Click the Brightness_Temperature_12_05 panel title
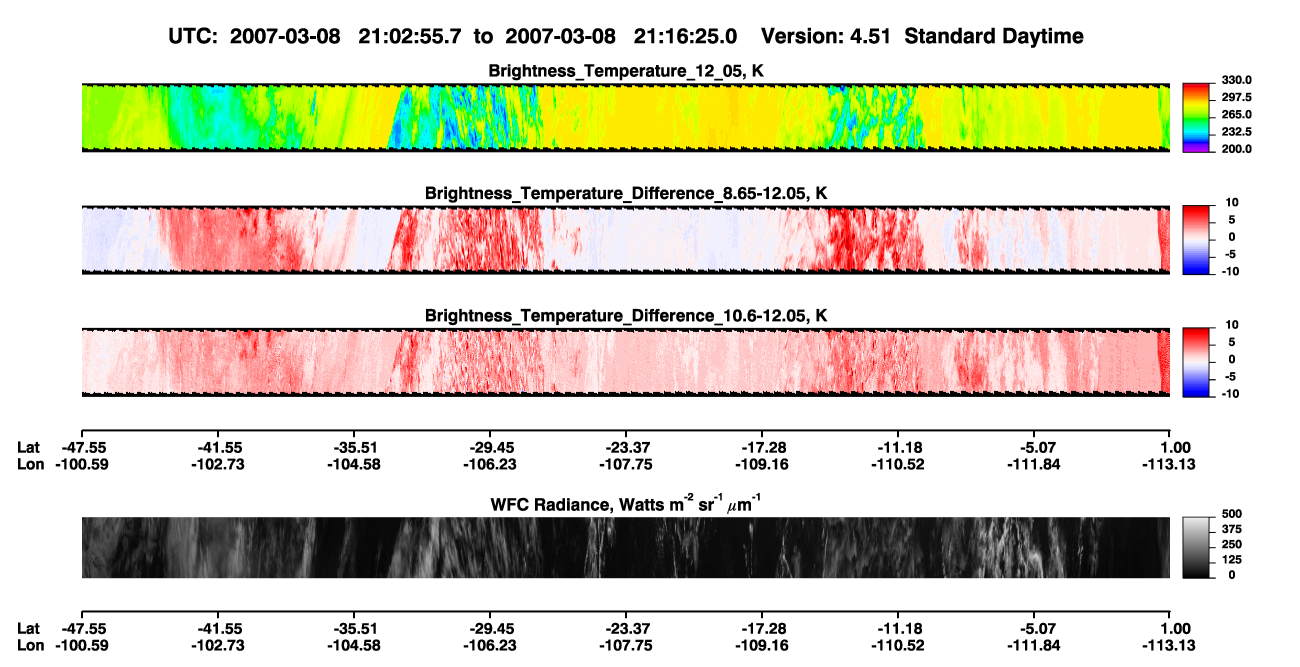Image resolution: width=1300 pixels, height=667 pixels. click(626, 71)
